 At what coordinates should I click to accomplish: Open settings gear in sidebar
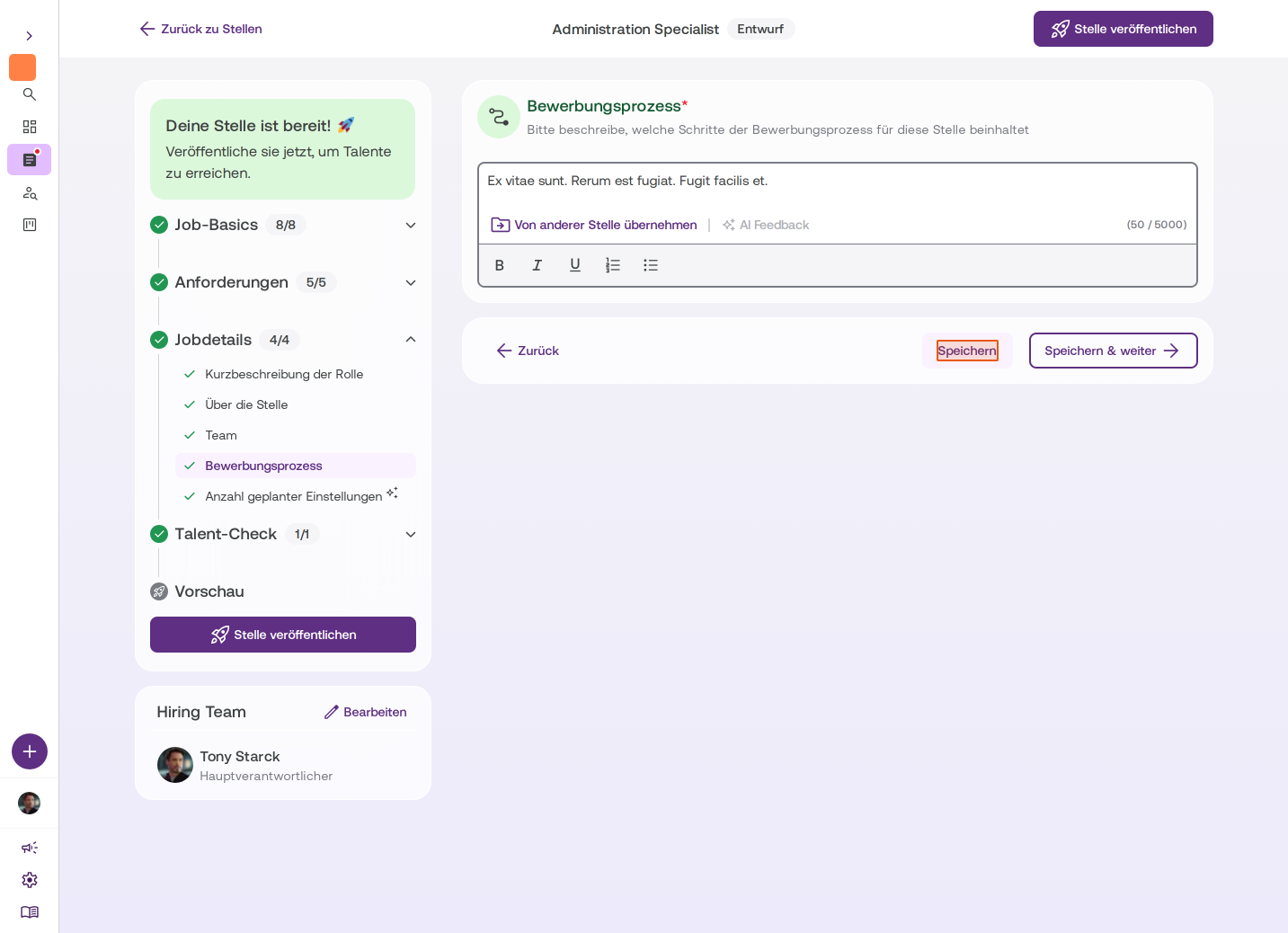click(x=30, y=880)
